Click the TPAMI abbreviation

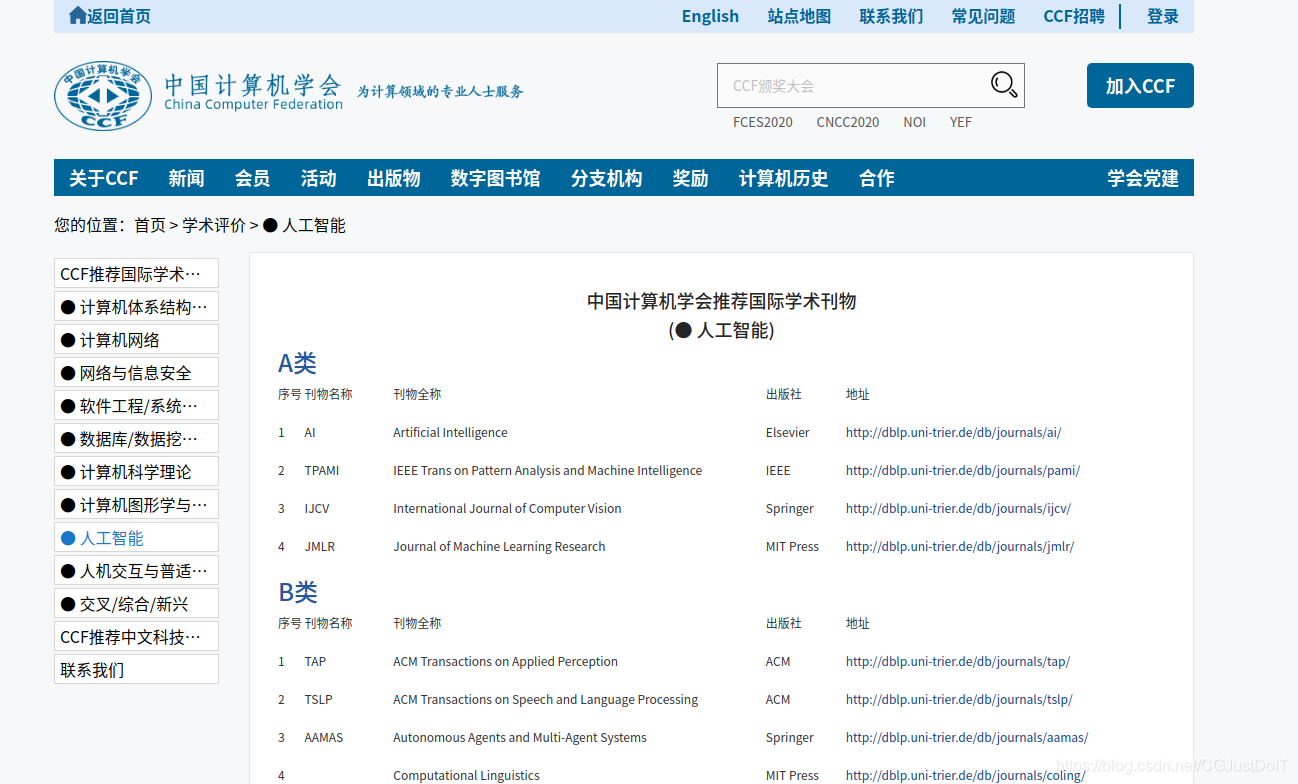click(322, 471)
